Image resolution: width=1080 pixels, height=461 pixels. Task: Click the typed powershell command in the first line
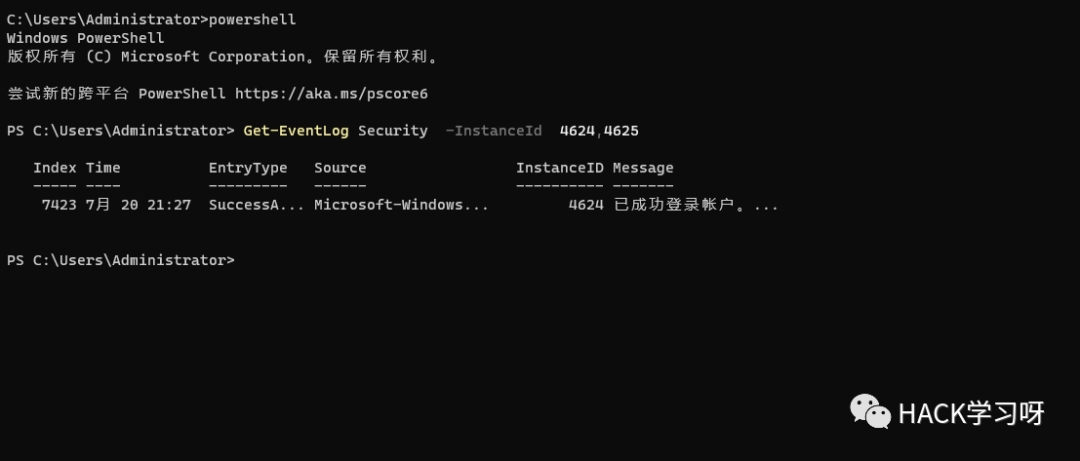tap(252, 19)
